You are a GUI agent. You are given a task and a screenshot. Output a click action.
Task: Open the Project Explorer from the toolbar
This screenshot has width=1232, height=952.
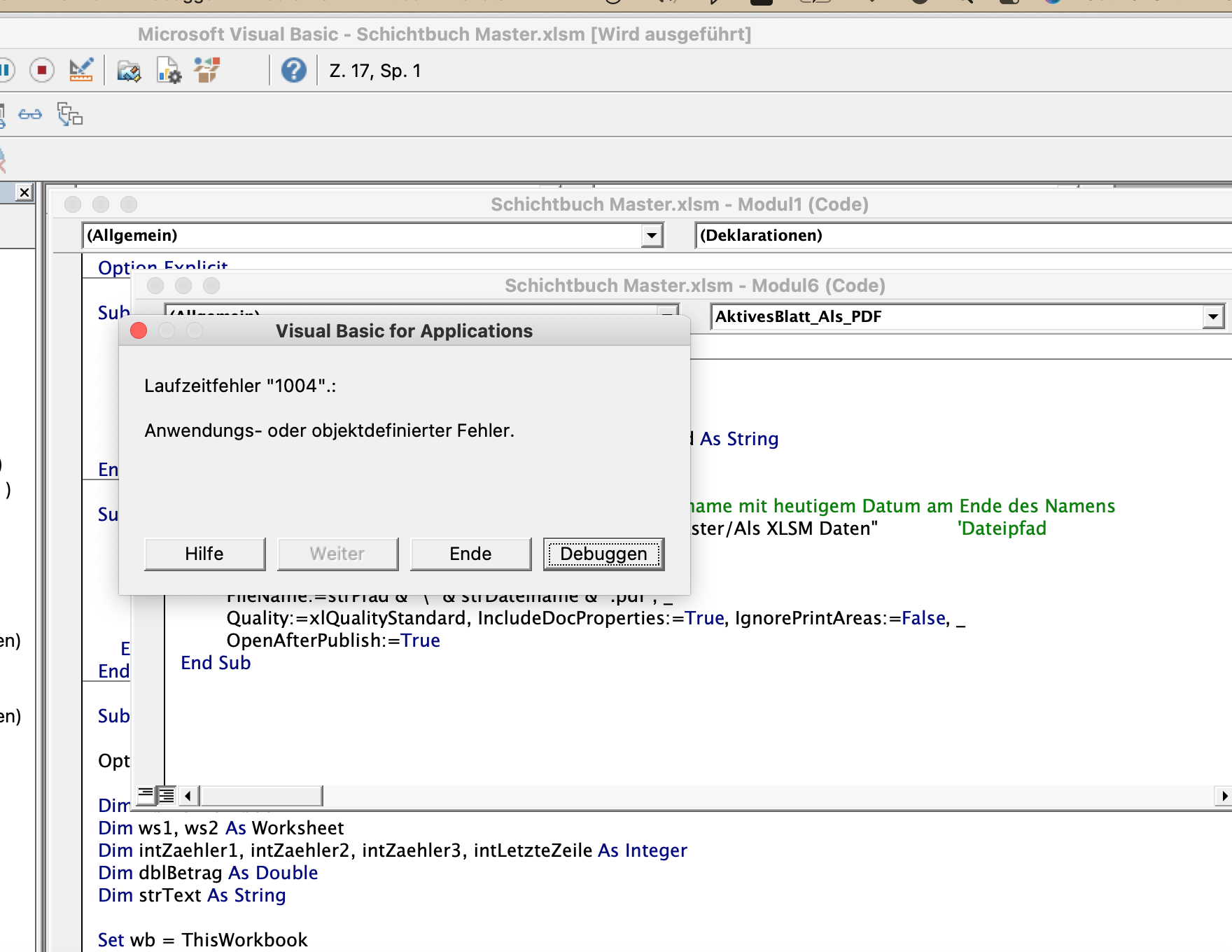tap(129, 71)
